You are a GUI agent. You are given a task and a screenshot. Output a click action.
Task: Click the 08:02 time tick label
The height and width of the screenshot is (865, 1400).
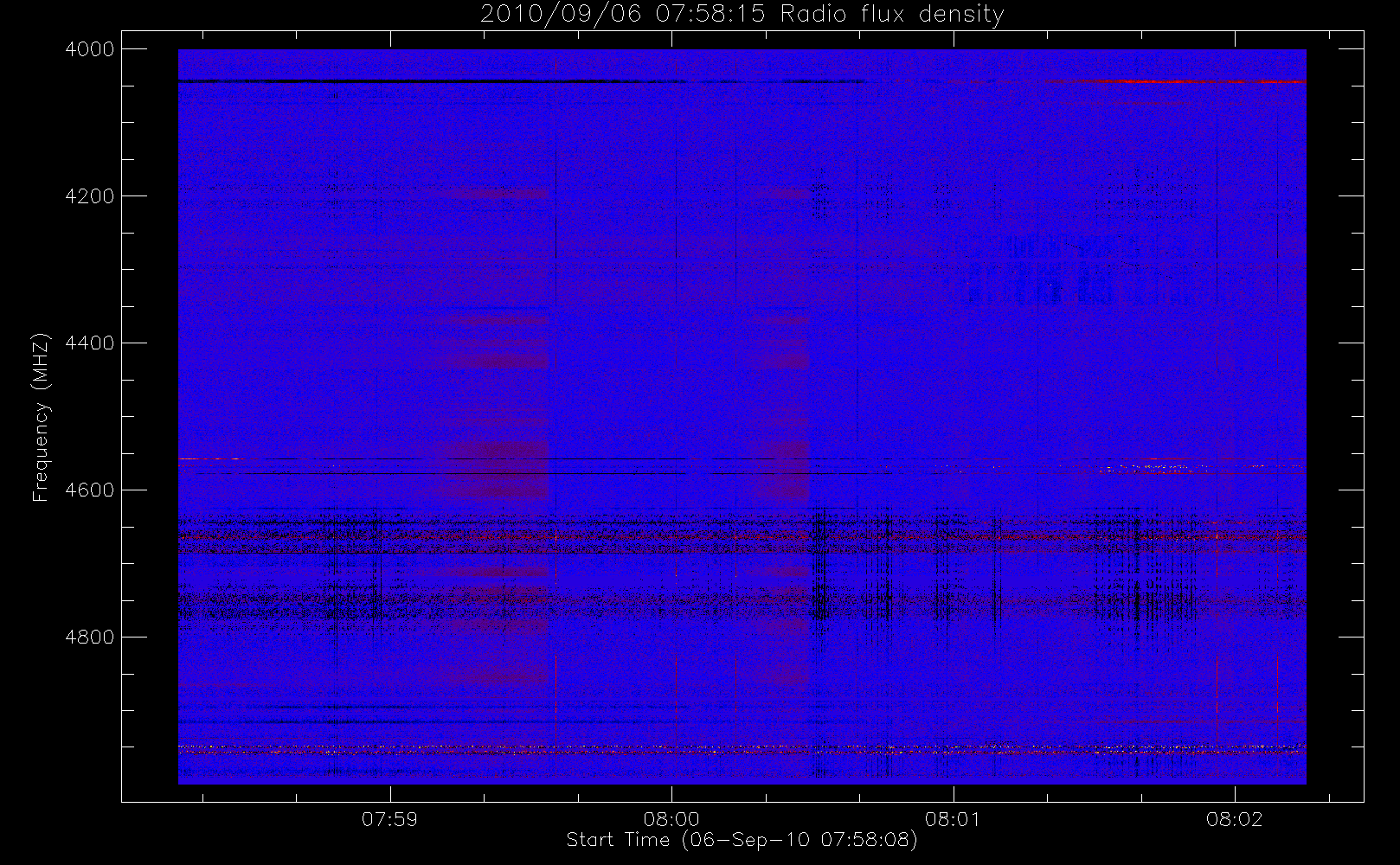coord(1235,819)
